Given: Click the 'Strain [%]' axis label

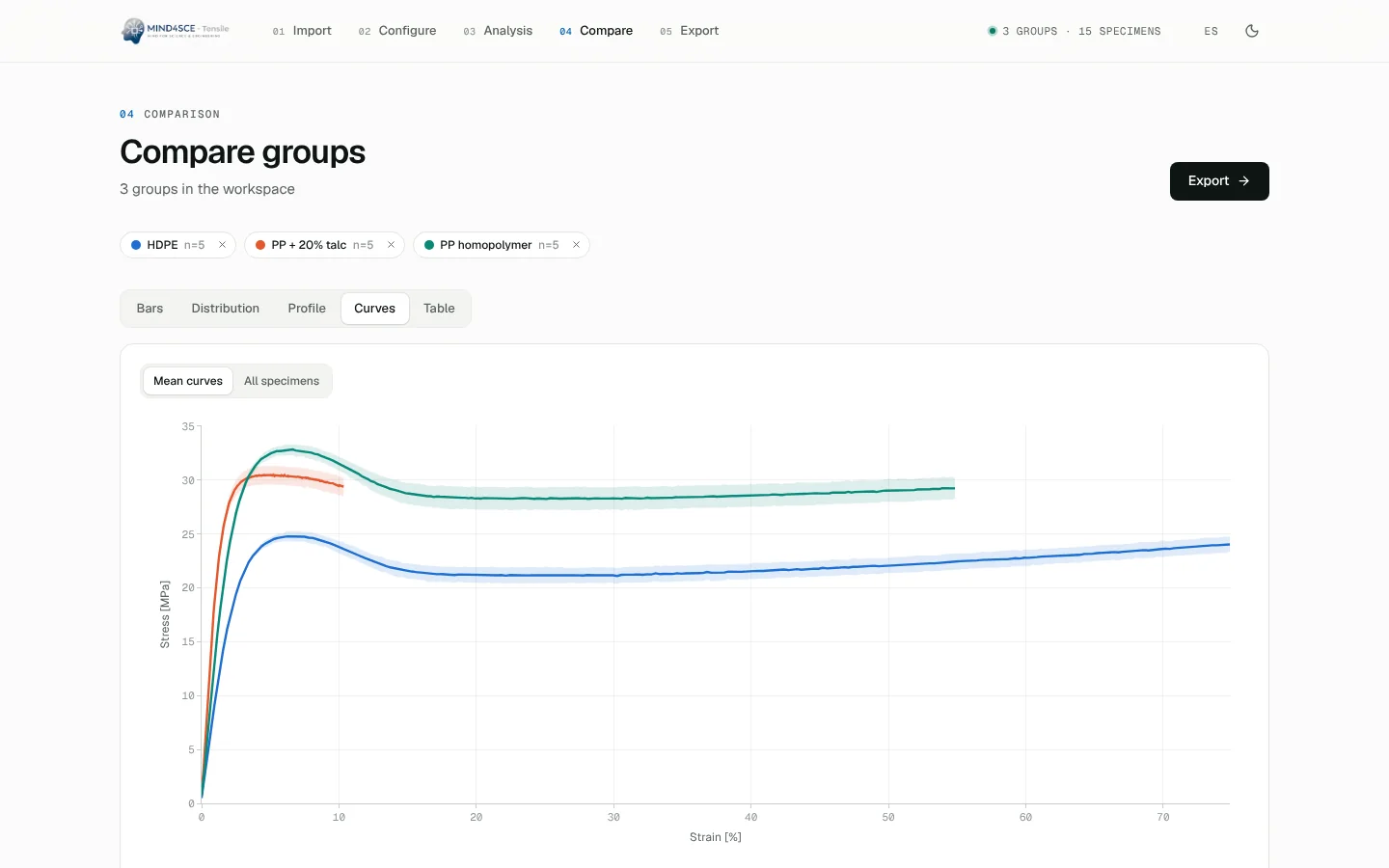Looking at the screenshot, I should point(716,837).
